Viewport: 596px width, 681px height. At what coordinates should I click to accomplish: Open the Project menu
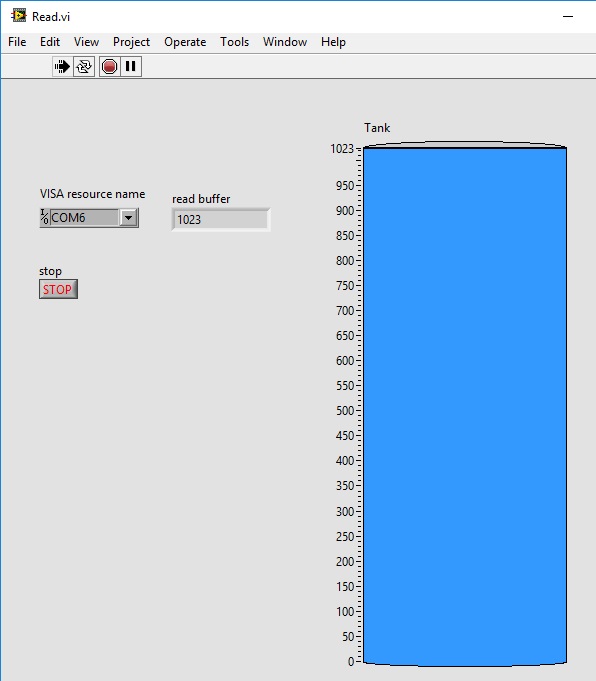pyautogui.click(x=131, y=42)
